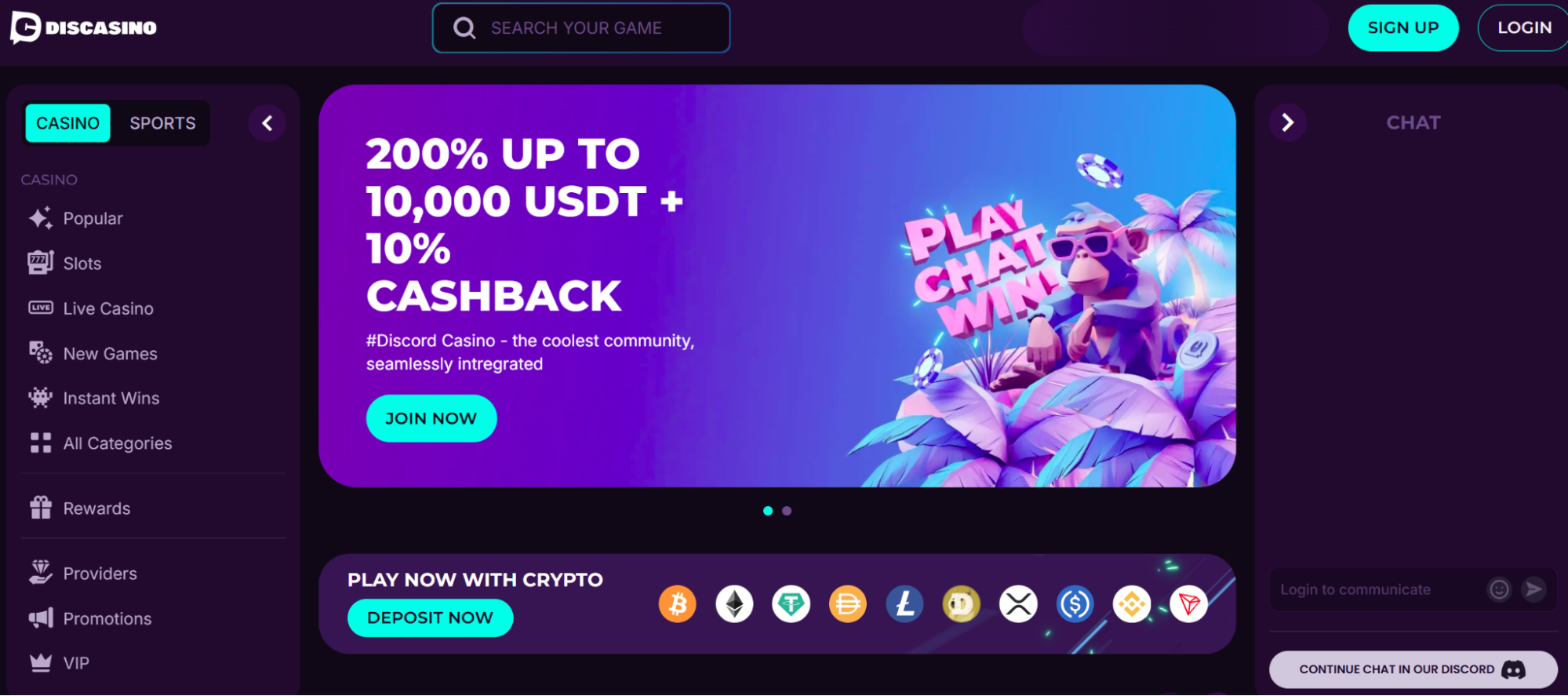Select the first carousel indicator dot
The image size is (1568, 696).
click(768, 511)
